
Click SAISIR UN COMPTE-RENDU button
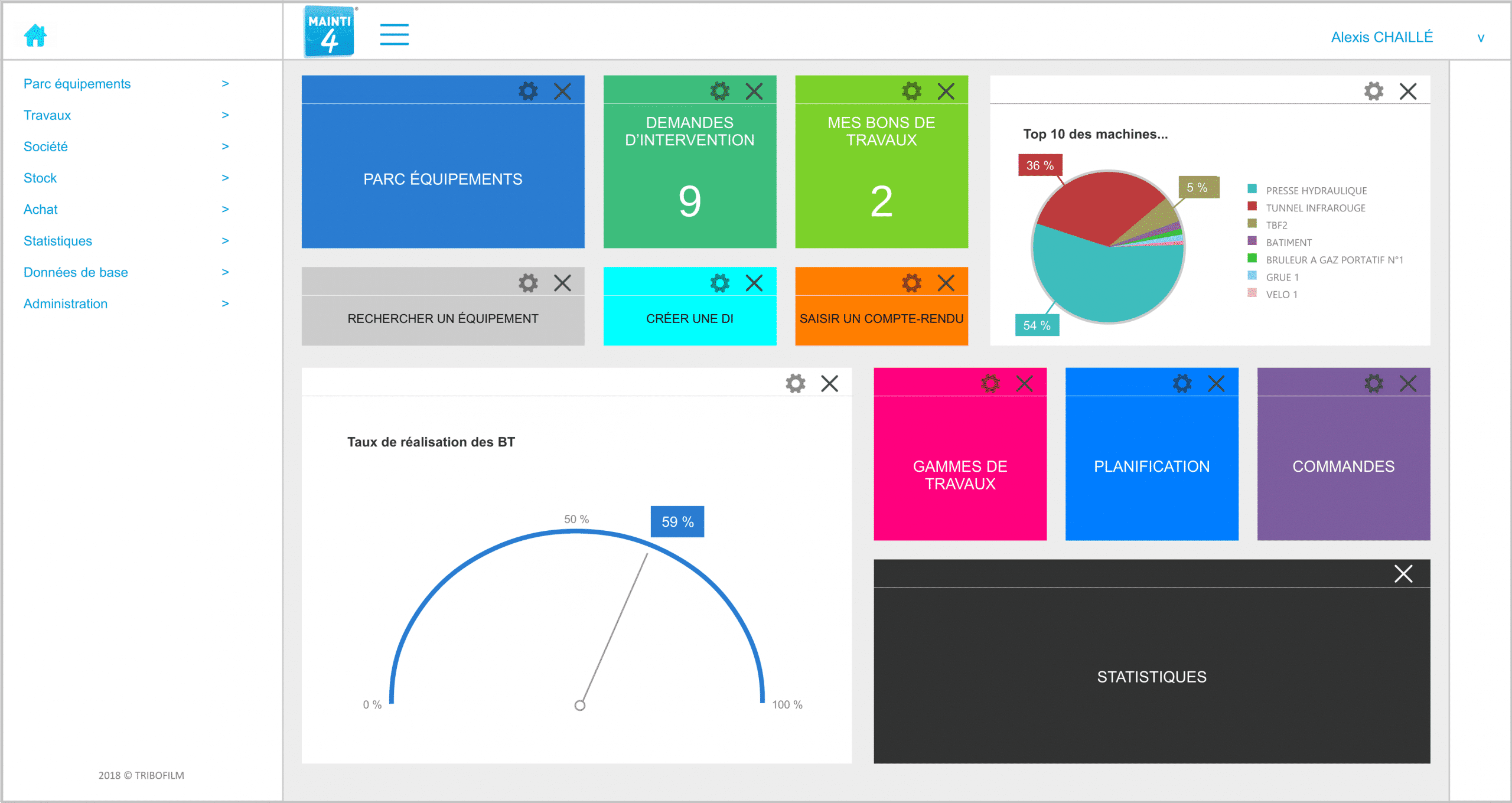pyautogui.click(x=881, y=319)
